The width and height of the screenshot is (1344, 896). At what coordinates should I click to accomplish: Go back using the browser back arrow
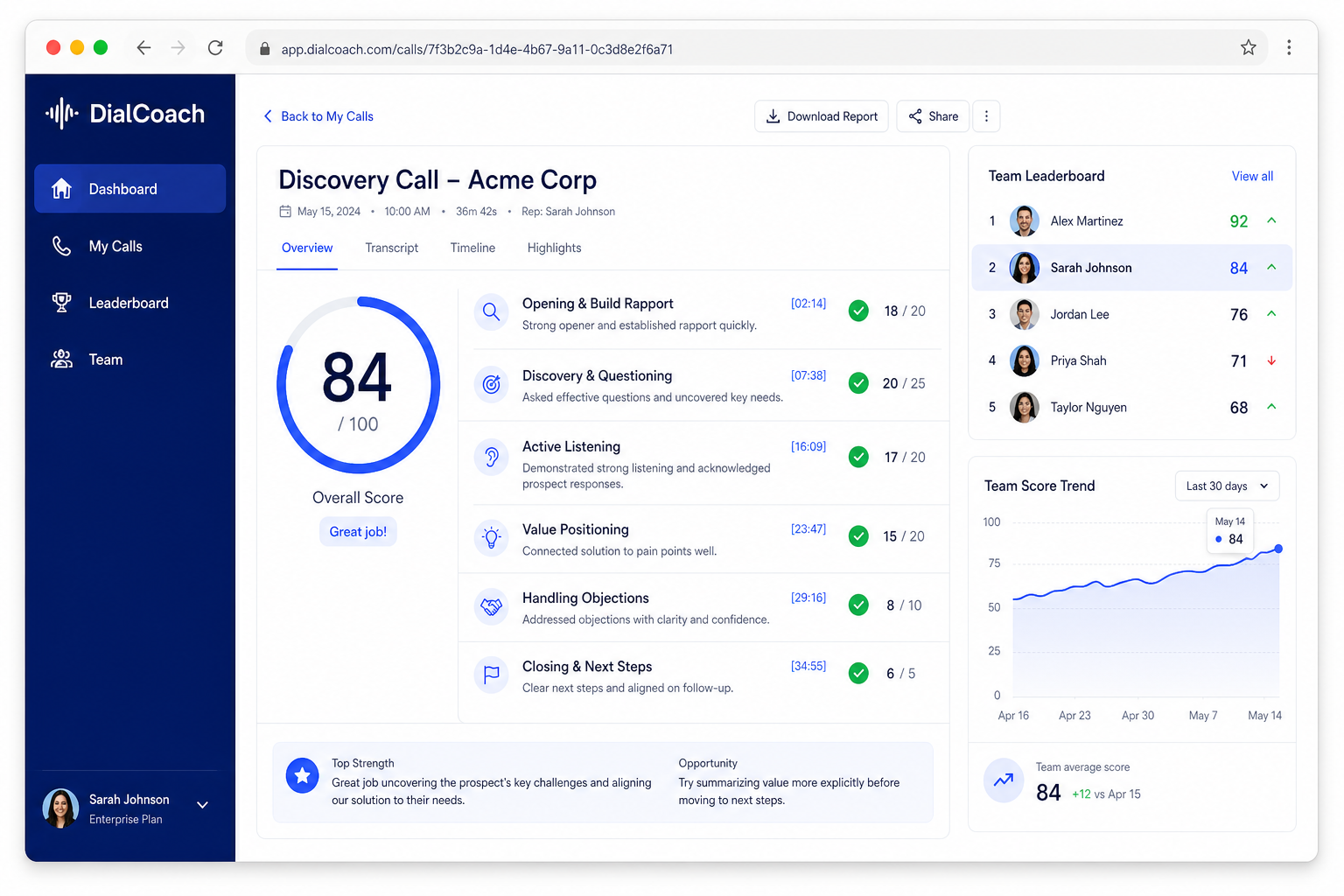[x=143, y=47]
